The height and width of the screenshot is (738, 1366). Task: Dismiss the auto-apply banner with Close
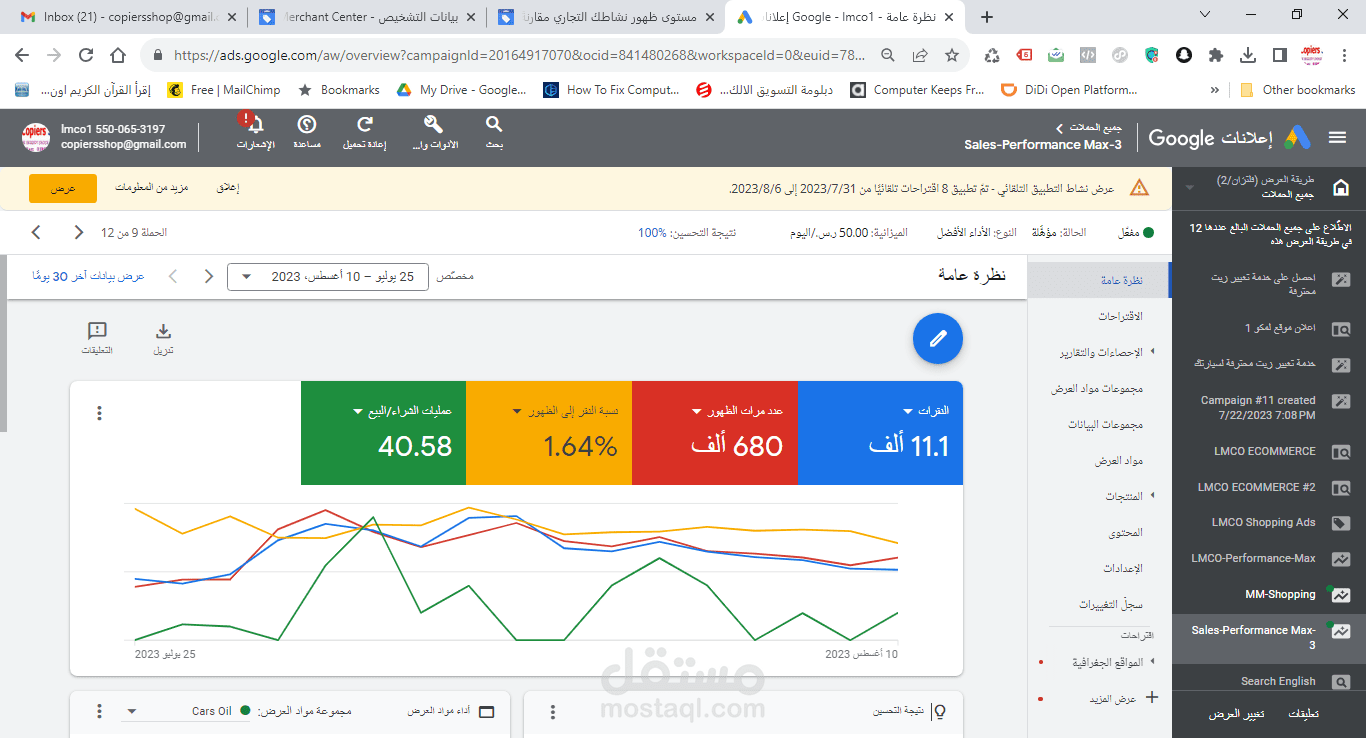pos(228,188)
